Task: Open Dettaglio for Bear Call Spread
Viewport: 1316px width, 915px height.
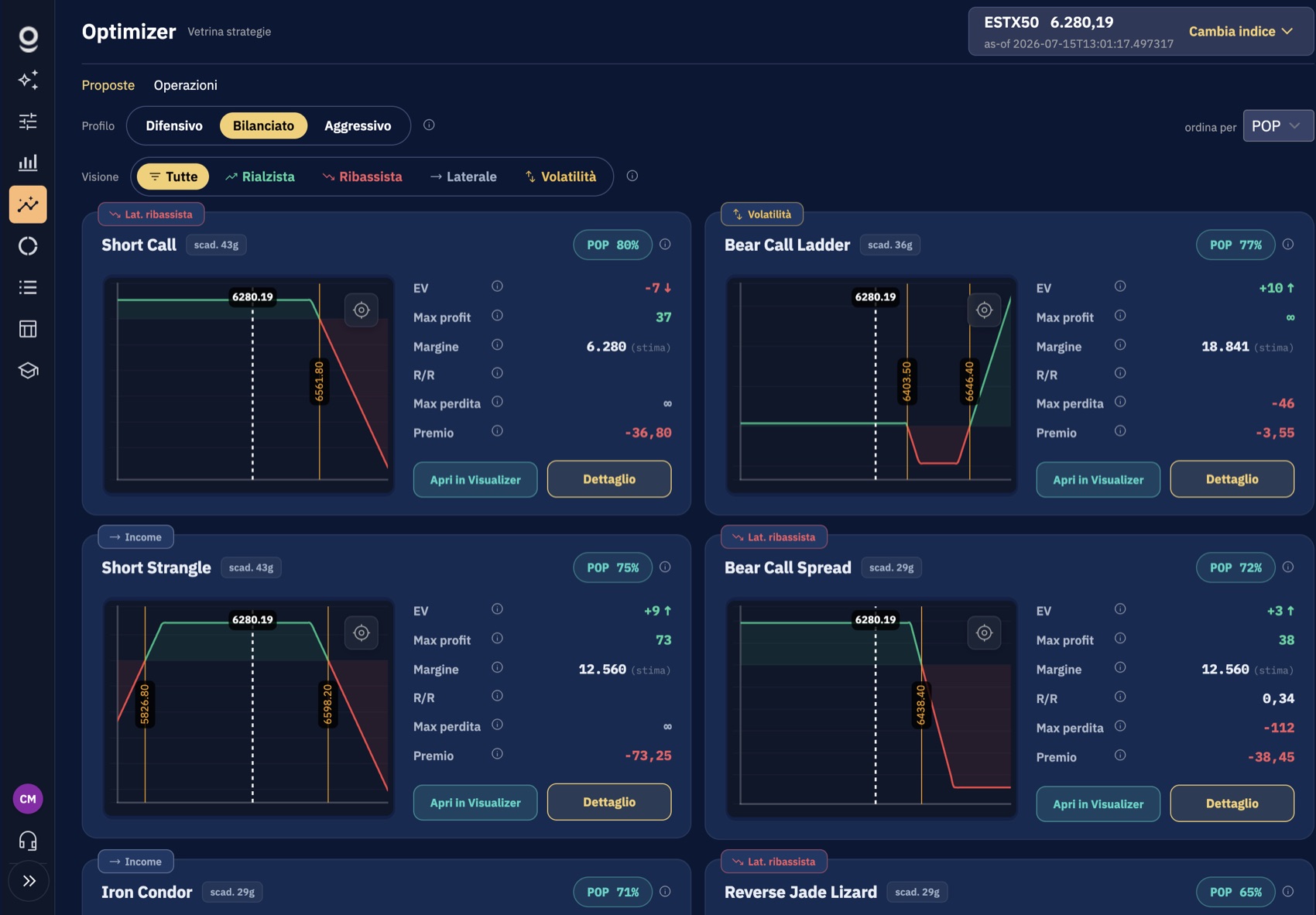Action: coord(1232,804)
